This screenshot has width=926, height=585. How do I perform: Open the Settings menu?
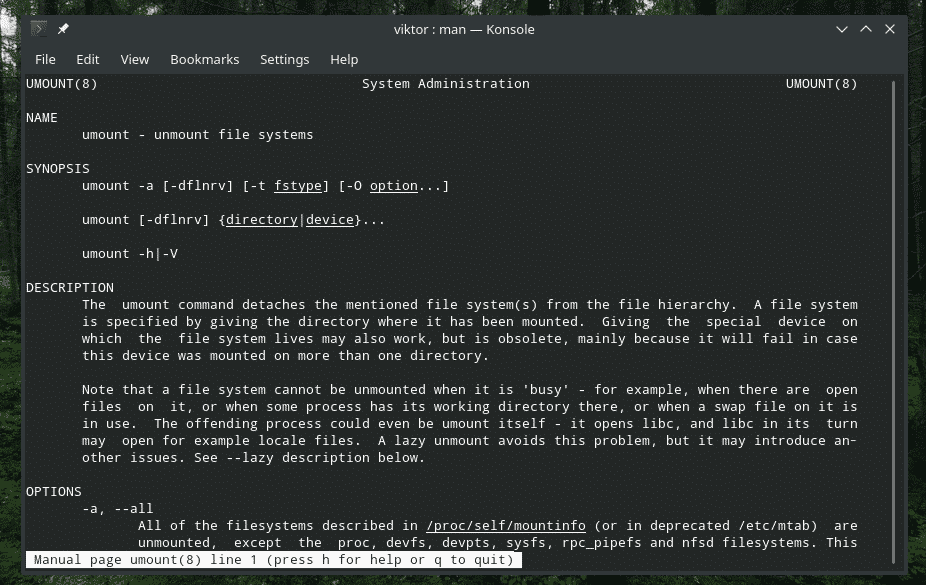284,59
